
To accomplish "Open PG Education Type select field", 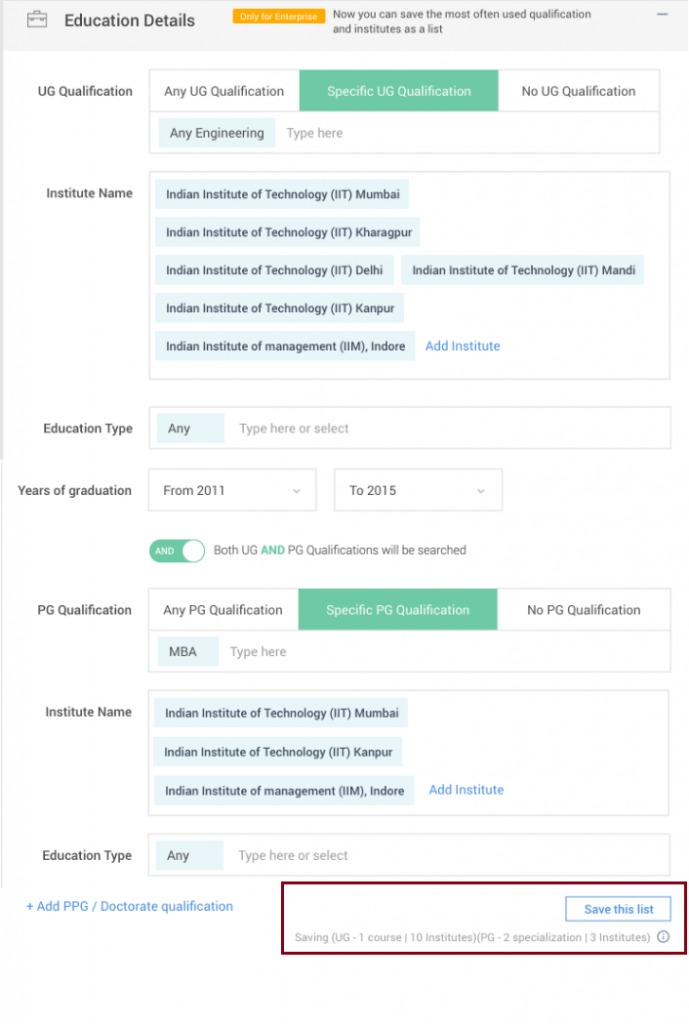I will click(x=409, y=855).
